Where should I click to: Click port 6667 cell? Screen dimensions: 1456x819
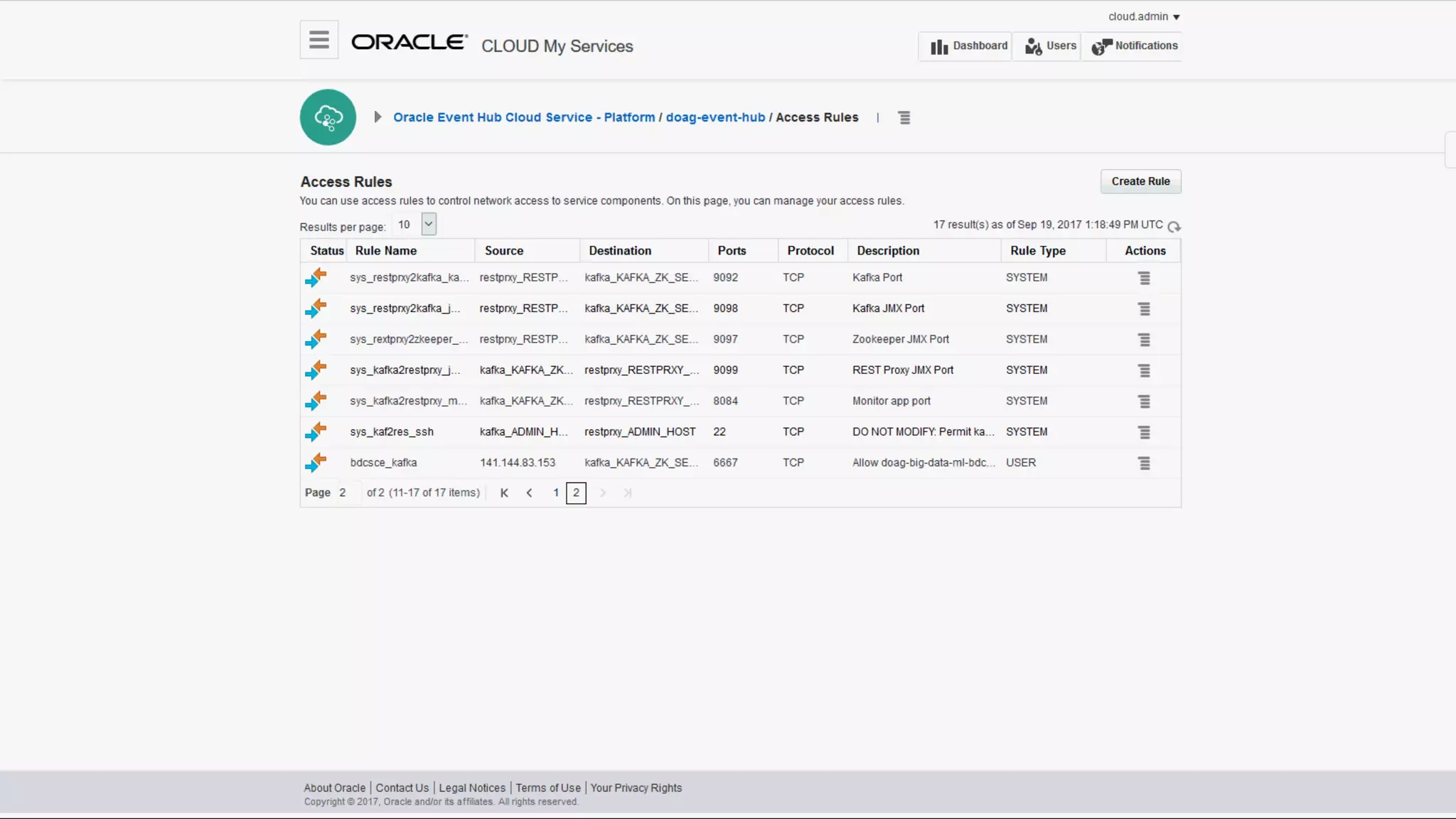point(725,463)
